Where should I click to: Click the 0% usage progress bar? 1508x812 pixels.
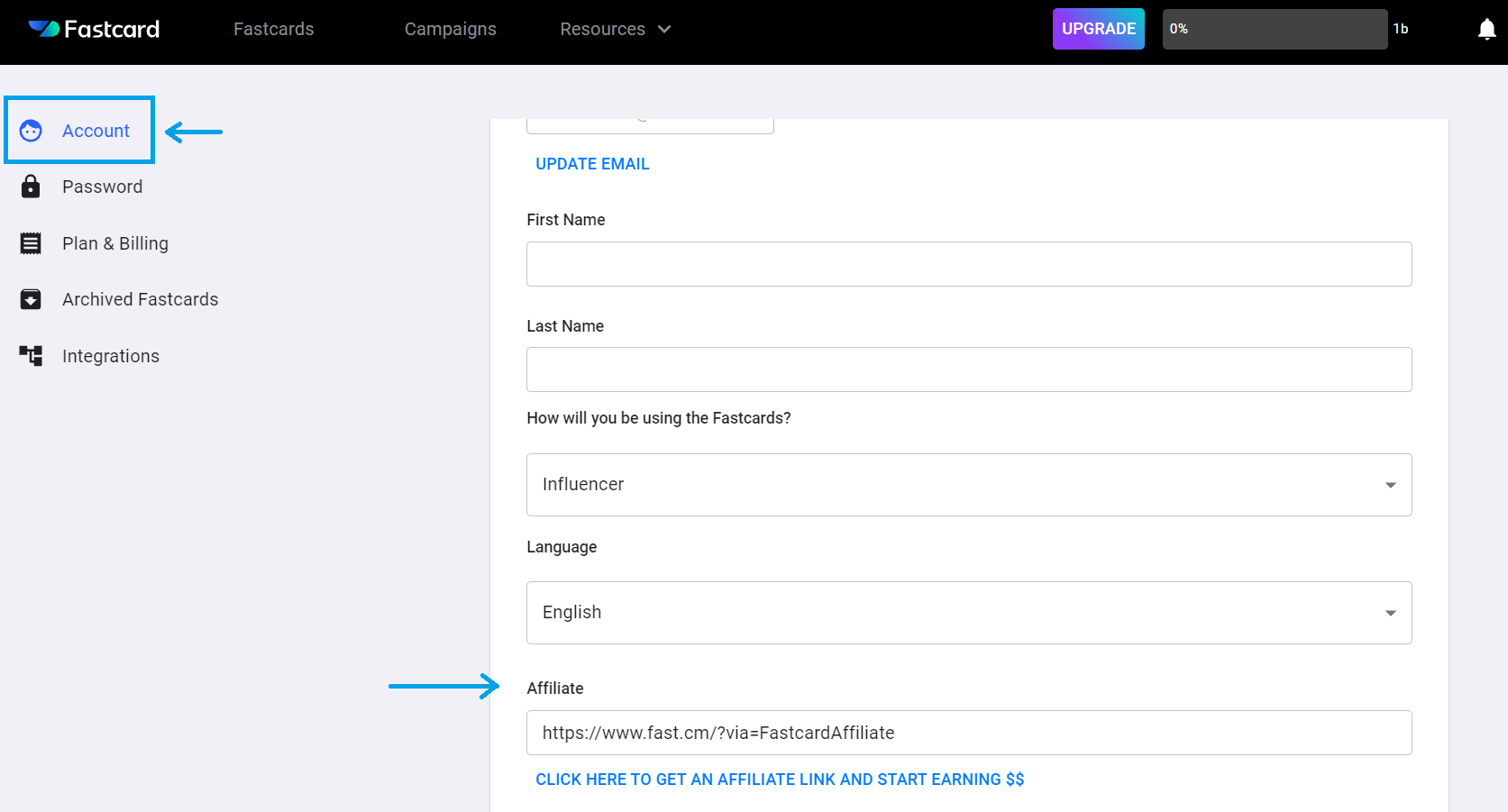pyautogui.click(x=1275, y=29)
